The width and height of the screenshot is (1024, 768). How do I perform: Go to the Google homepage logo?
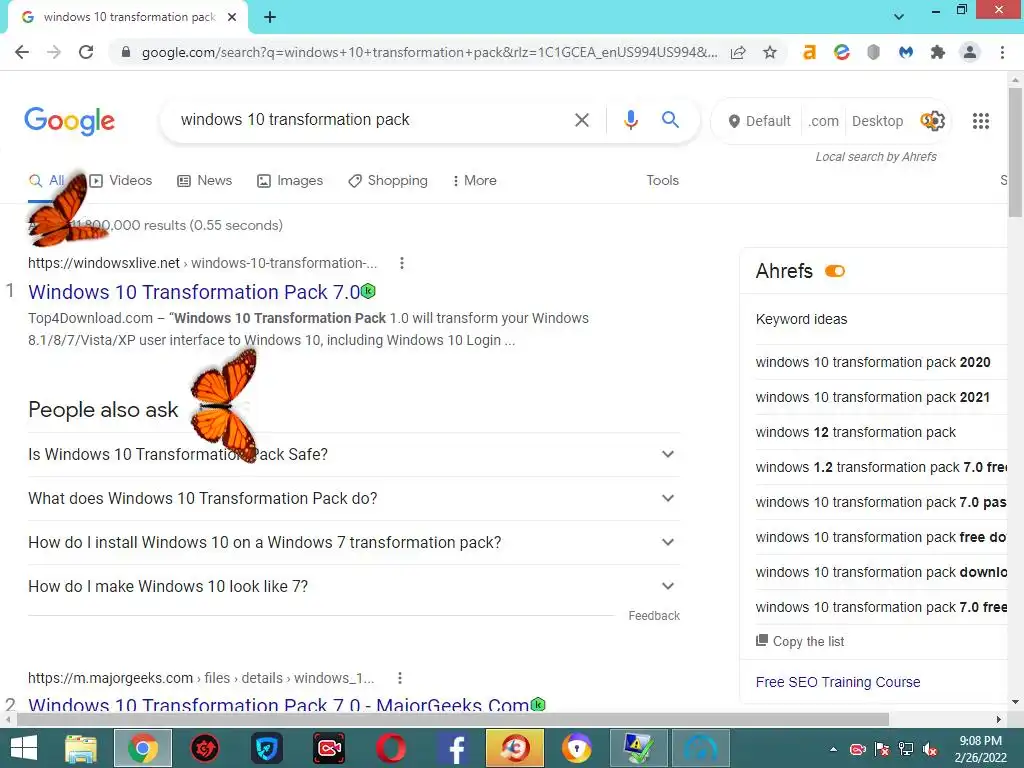69,121
